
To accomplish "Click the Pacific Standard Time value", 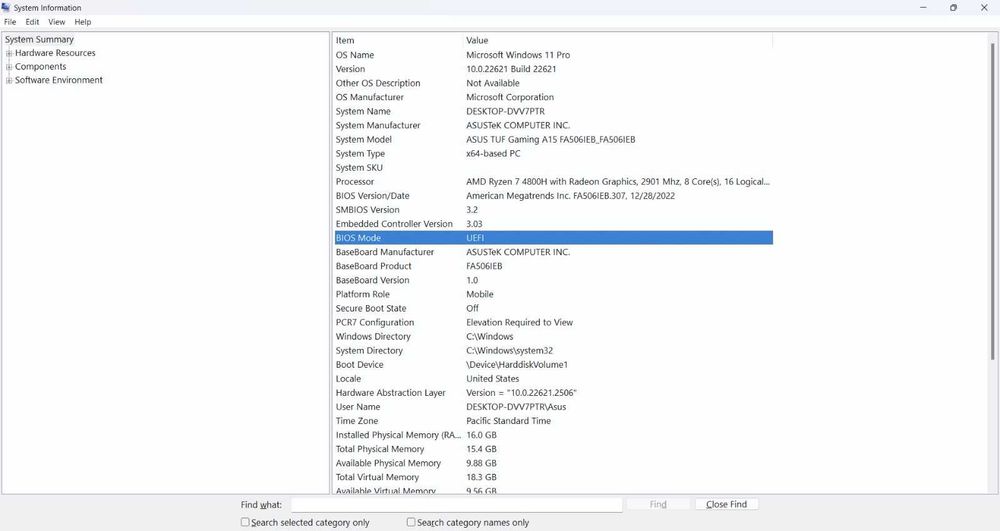I will [508, 421].
